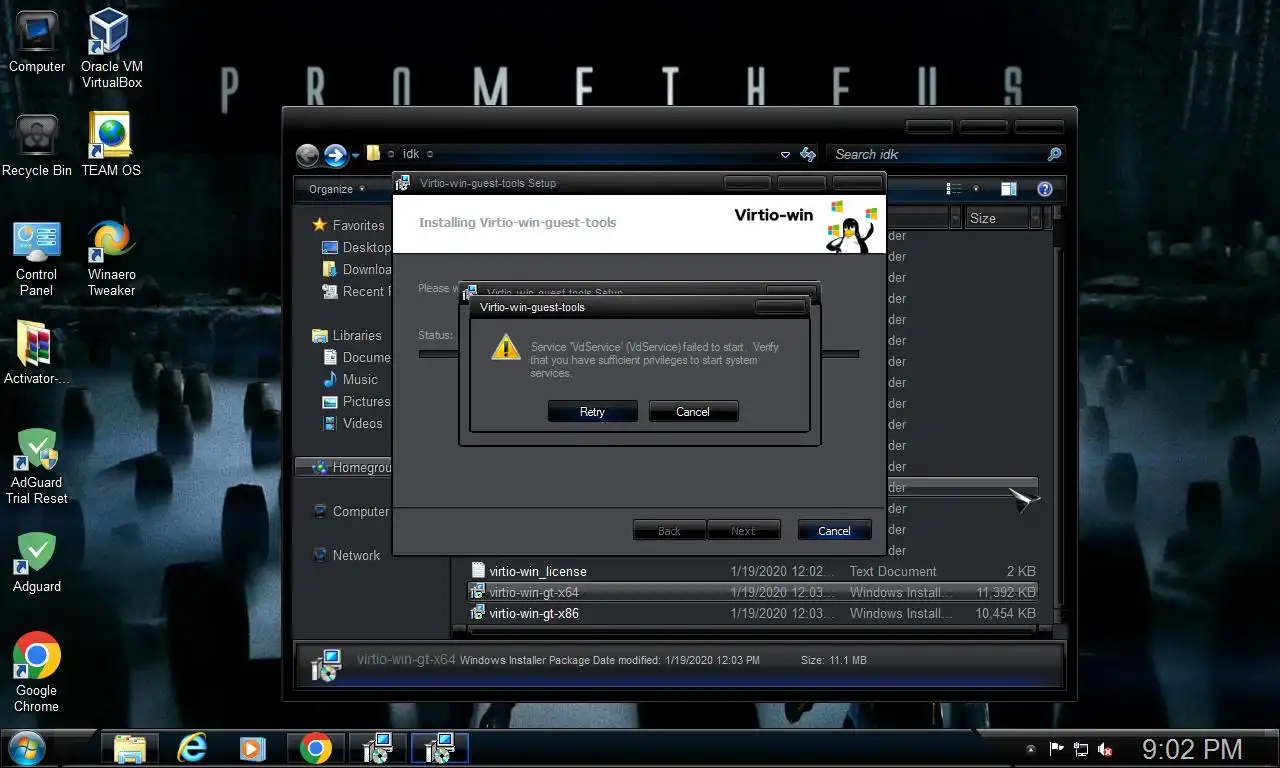The height and width of the screenshot is (768, 1280).
Task: Open the view options dropdown arrow
Action: pos(976,189)
